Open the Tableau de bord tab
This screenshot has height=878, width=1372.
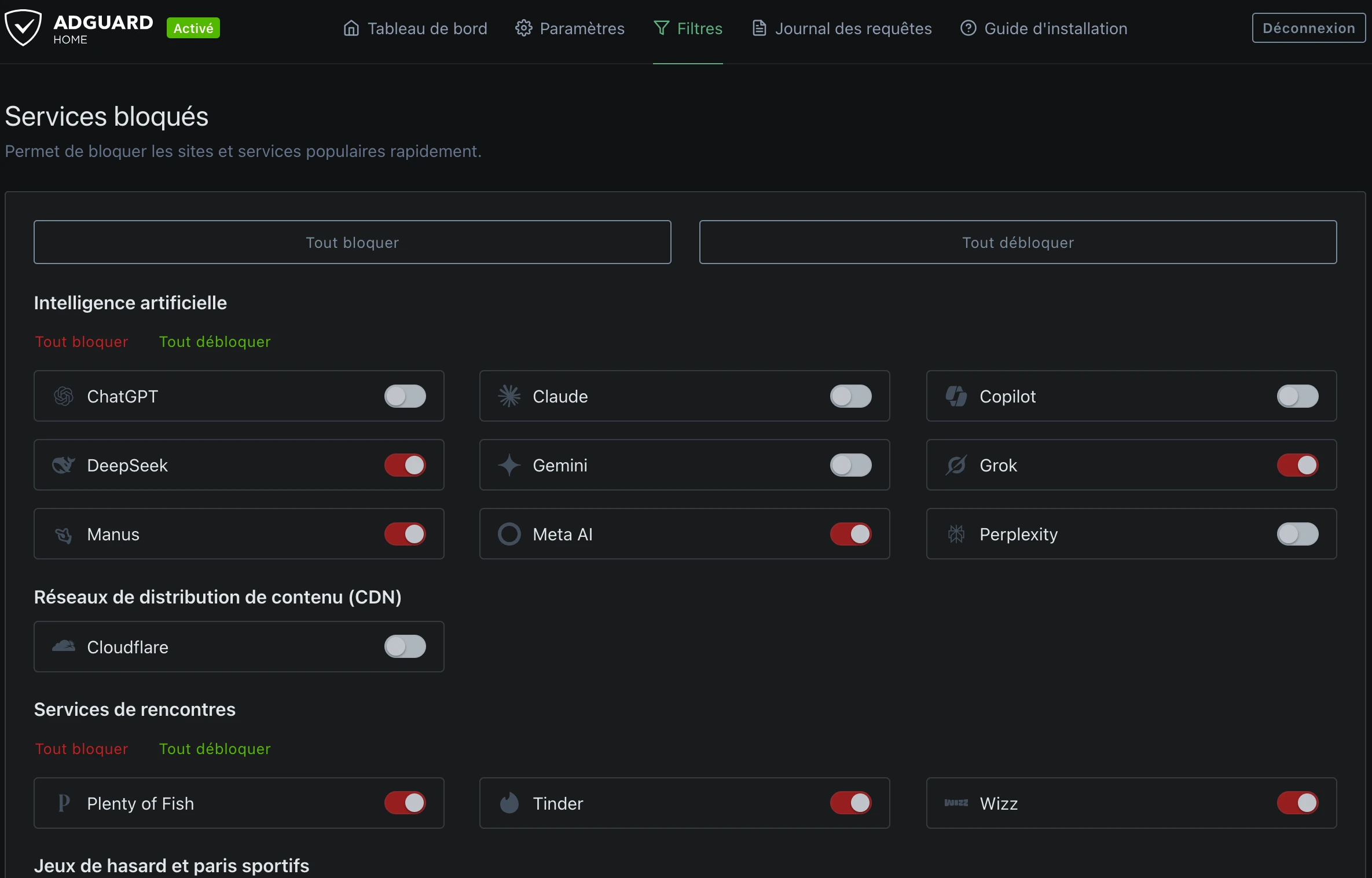click(x=416, y=28)
